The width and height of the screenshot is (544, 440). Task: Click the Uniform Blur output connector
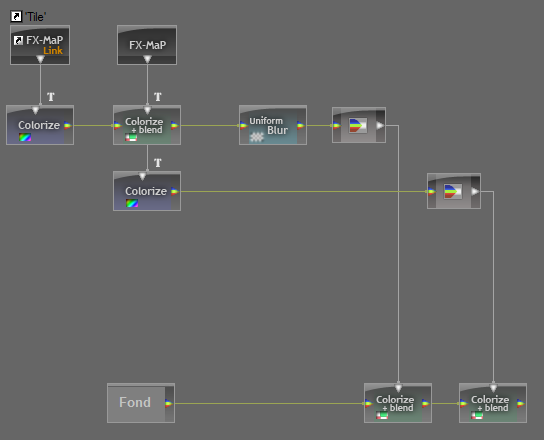(300, 125)
